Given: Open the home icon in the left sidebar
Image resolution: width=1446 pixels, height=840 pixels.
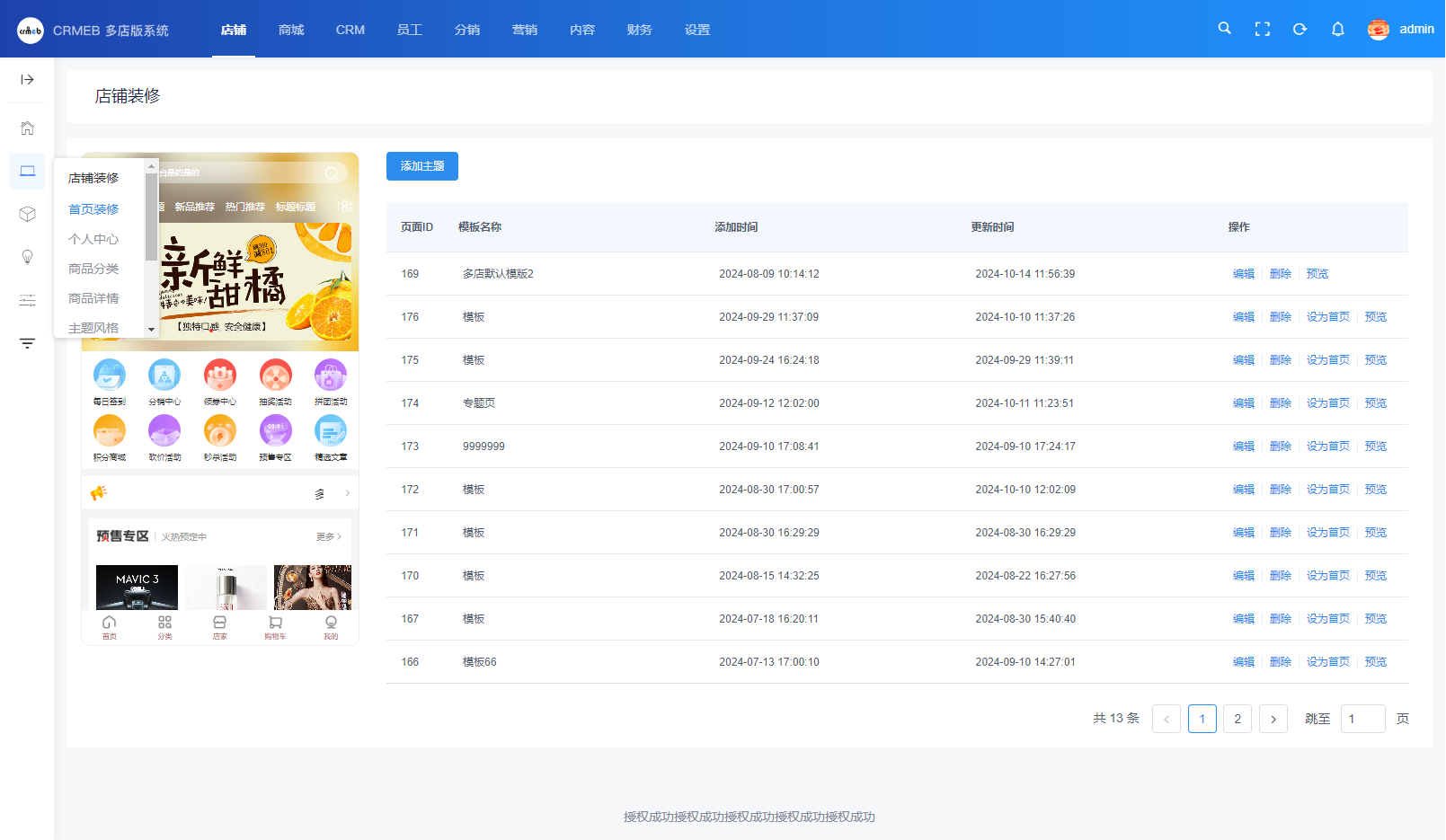Looking at the screenshot, I should (27, 128).
